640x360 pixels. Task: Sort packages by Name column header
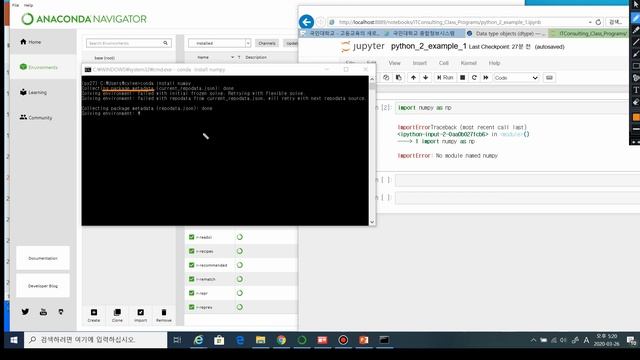203,57
